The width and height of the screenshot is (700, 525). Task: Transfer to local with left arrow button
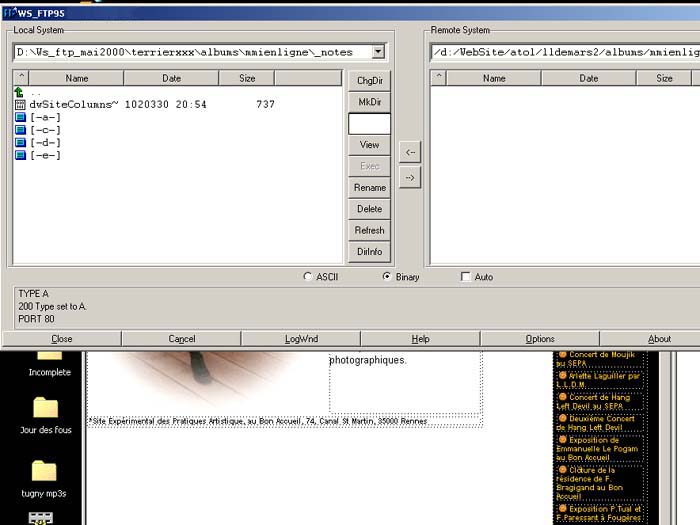pyautogui.click(x=410, y=152)
